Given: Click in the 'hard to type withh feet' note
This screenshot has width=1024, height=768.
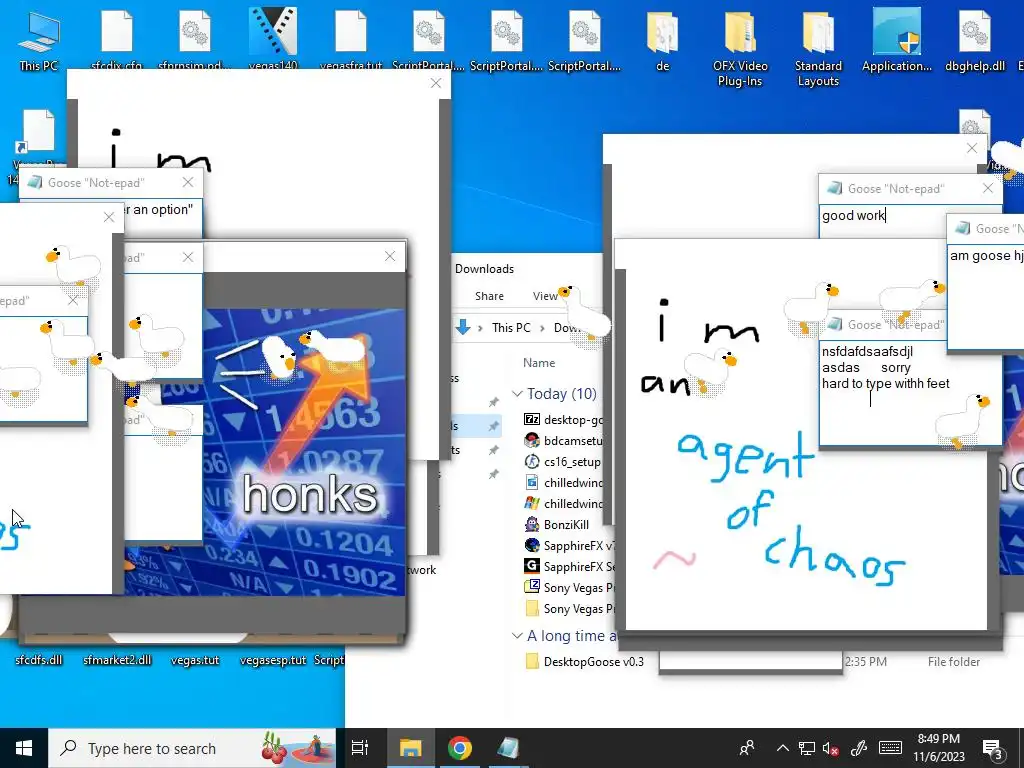Looking at the screenshot, I should click(886, 383).
